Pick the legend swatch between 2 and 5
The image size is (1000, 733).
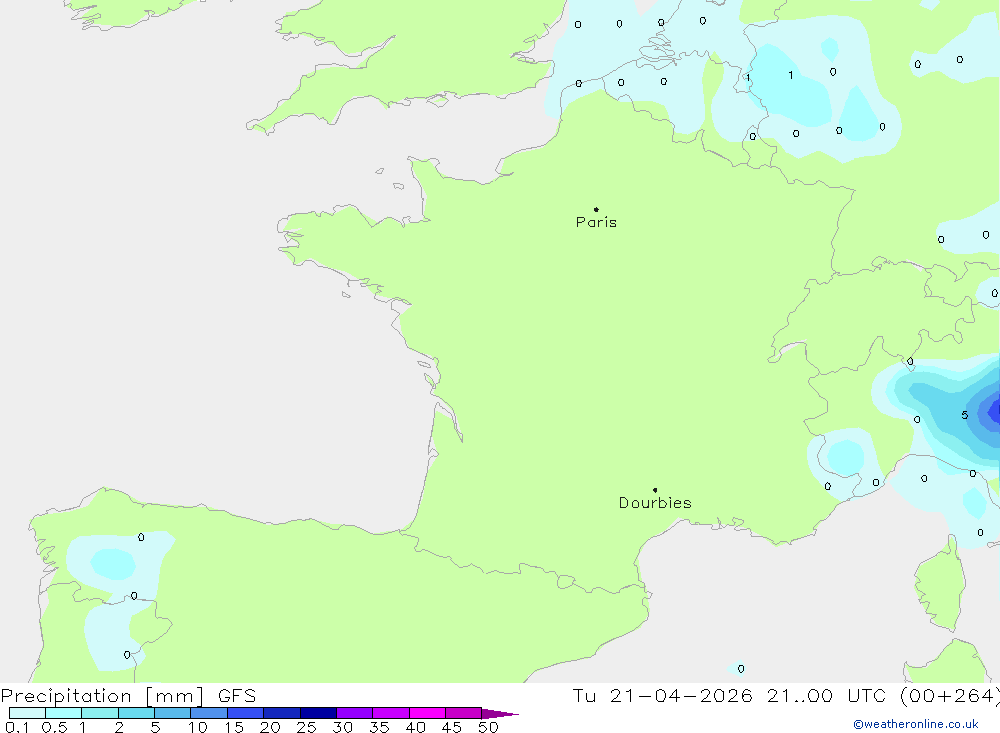tap(136, 713)
